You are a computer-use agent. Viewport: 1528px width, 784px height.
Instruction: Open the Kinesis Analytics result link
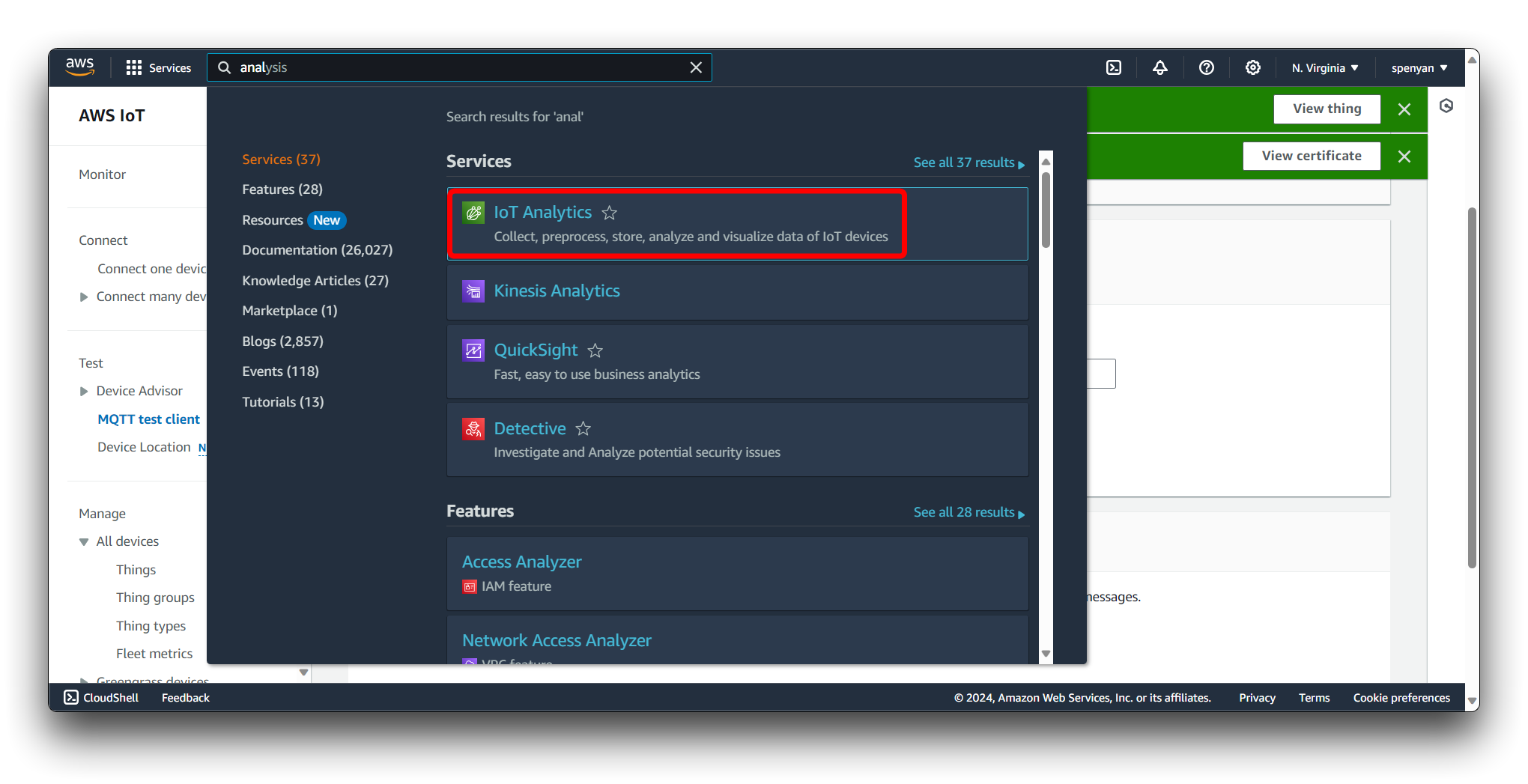(557, 291)
